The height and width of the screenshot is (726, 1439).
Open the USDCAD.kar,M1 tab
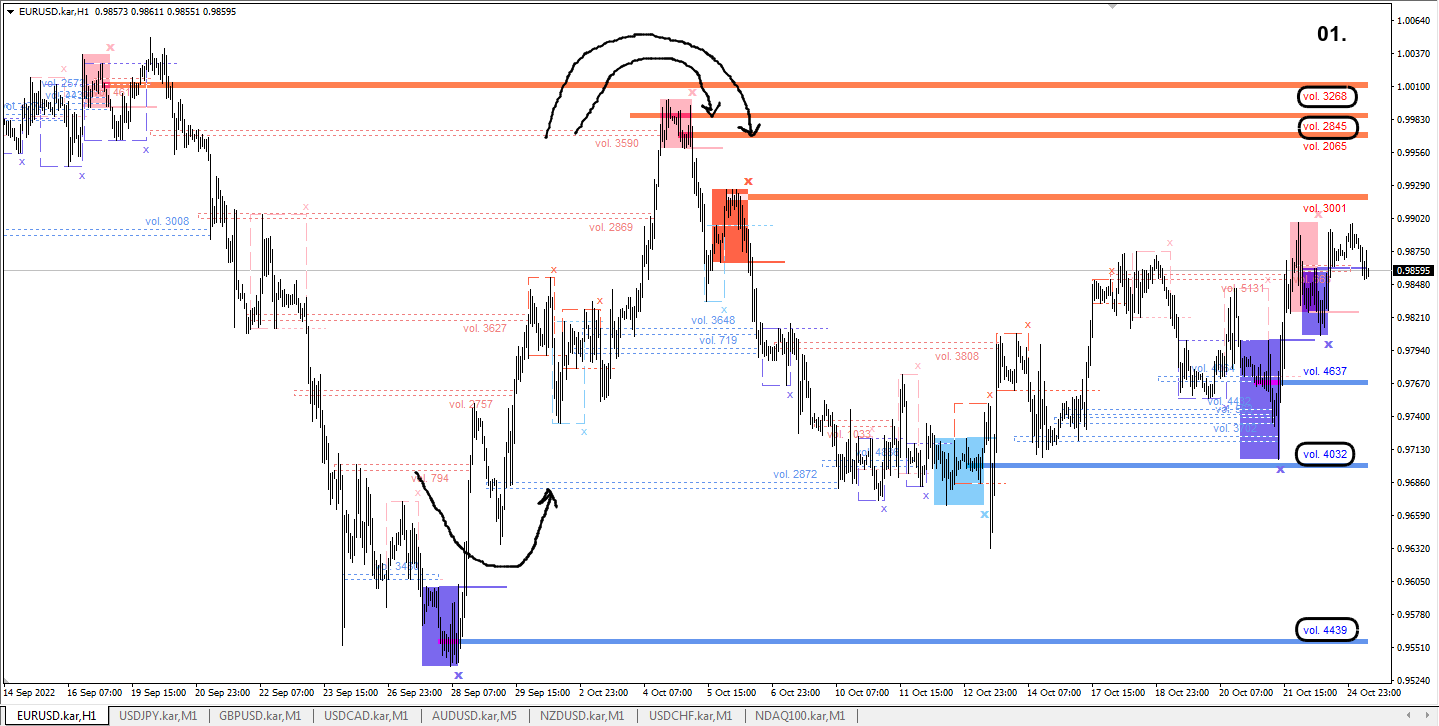click(x=366, y=716)
